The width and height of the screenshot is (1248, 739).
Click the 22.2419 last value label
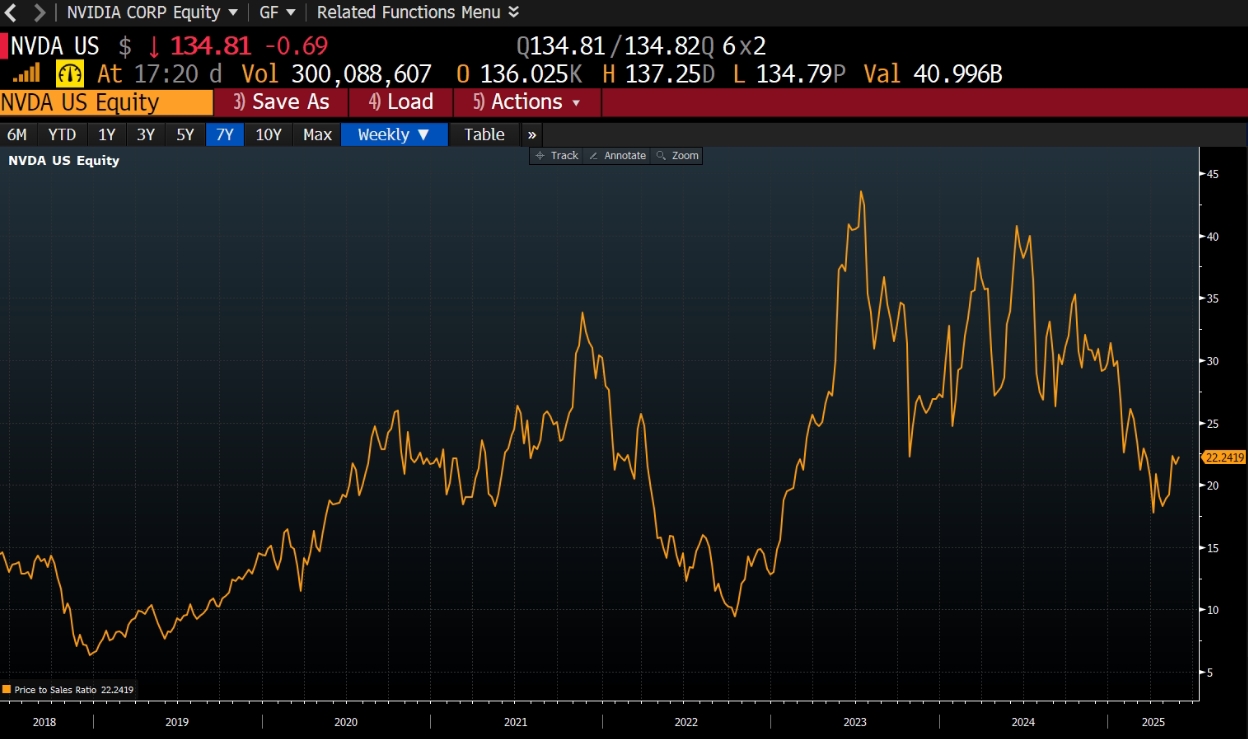pos(1224,457)
